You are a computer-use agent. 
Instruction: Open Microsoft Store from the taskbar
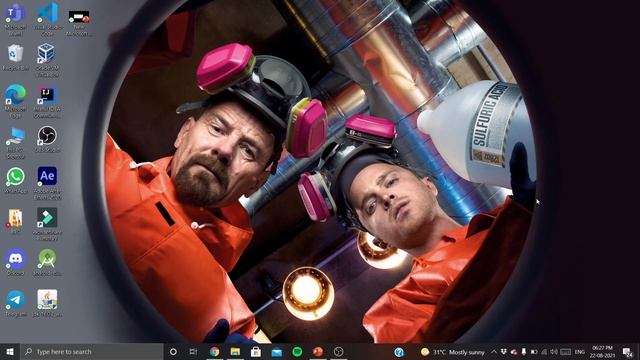(256, 351)
